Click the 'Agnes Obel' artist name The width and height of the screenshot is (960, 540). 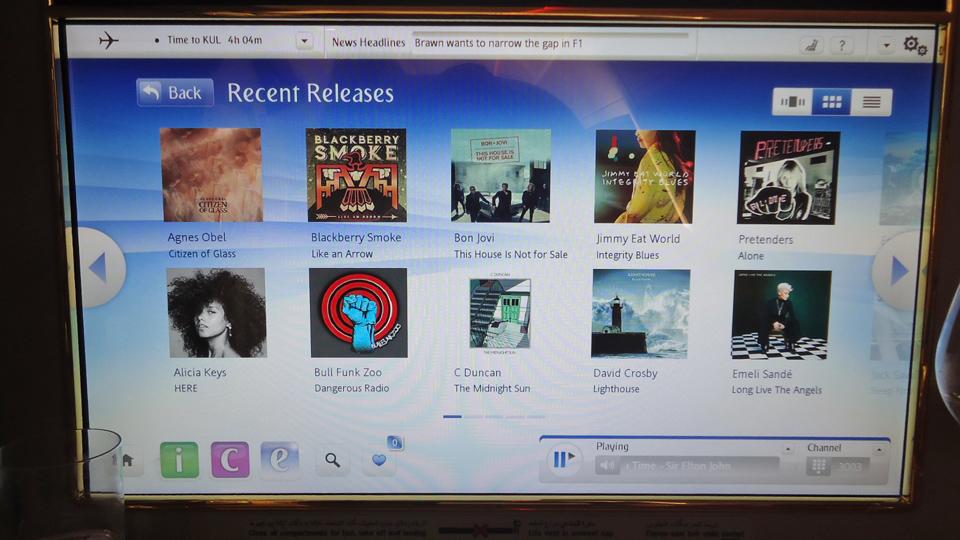(197, 237)
